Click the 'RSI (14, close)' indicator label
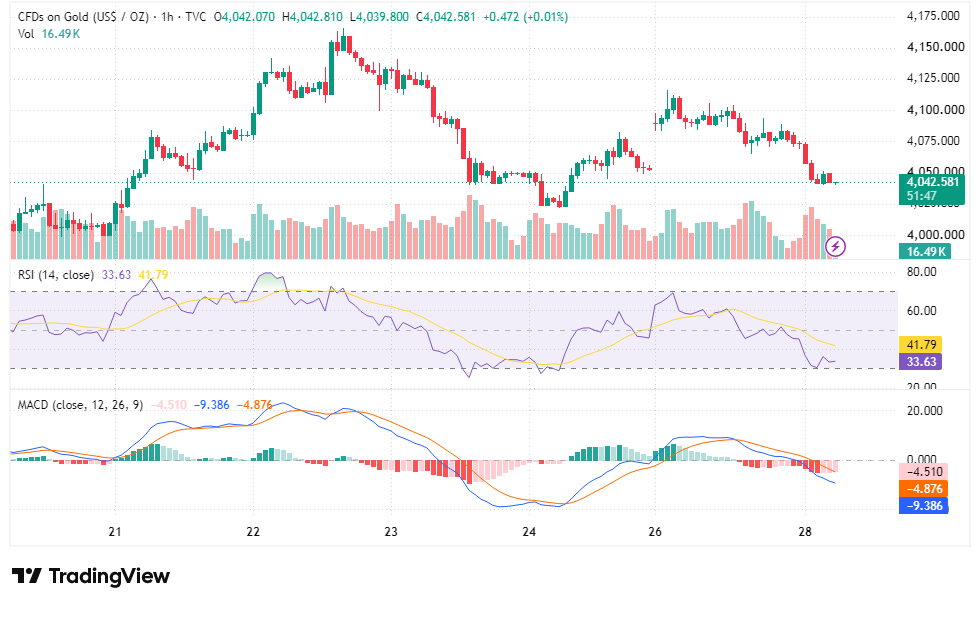Image resolution: width=980 pixels, height=631 pixels. (56, 275)
